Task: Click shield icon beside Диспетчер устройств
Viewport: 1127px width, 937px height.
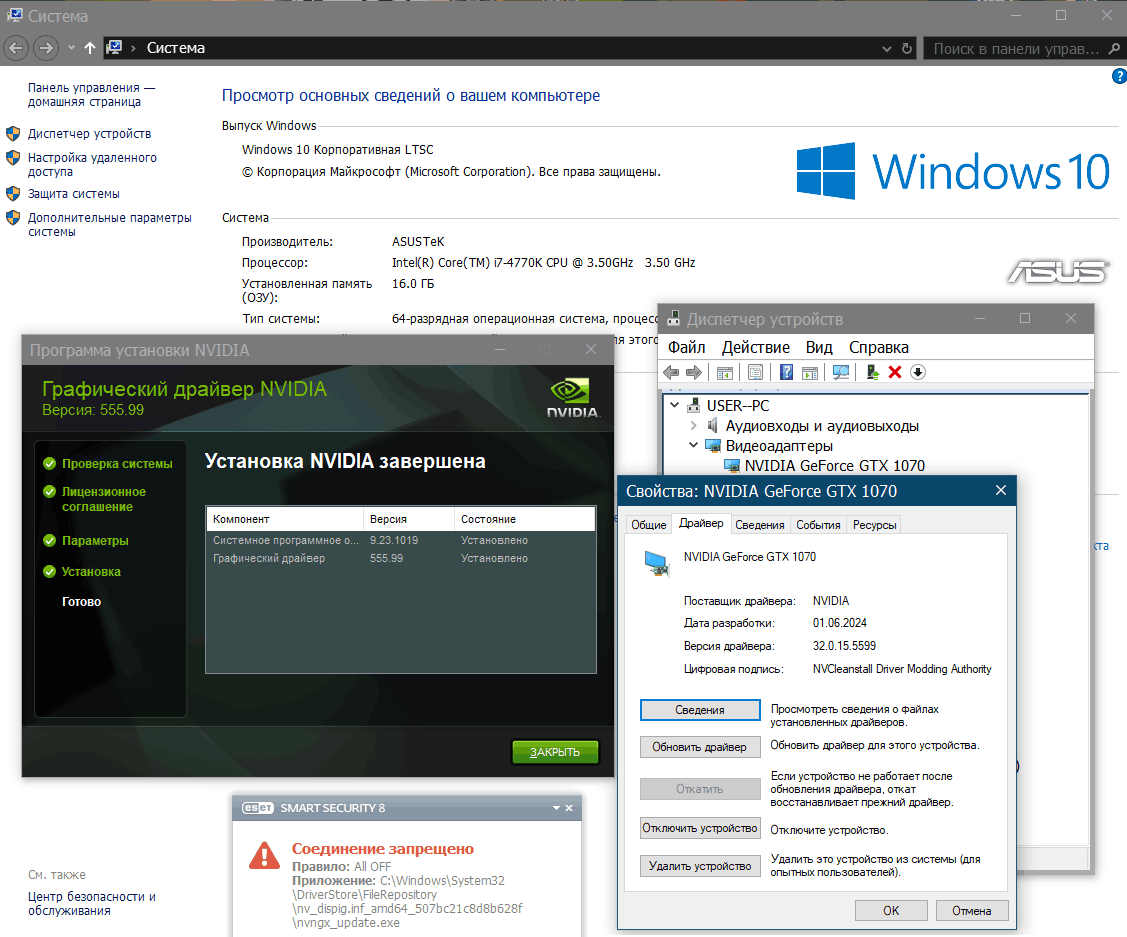Action: [13, 134]
